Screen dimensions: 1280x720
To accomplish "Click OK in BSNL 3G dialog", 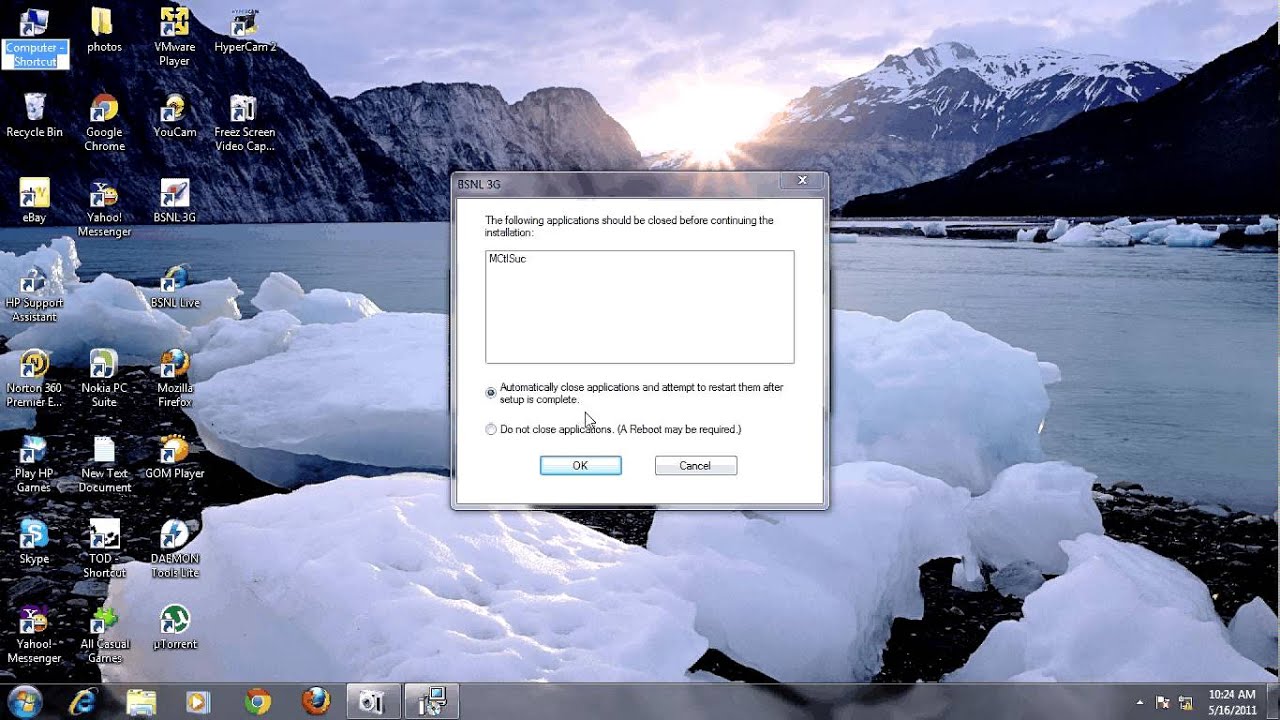I will click(581, 466).
